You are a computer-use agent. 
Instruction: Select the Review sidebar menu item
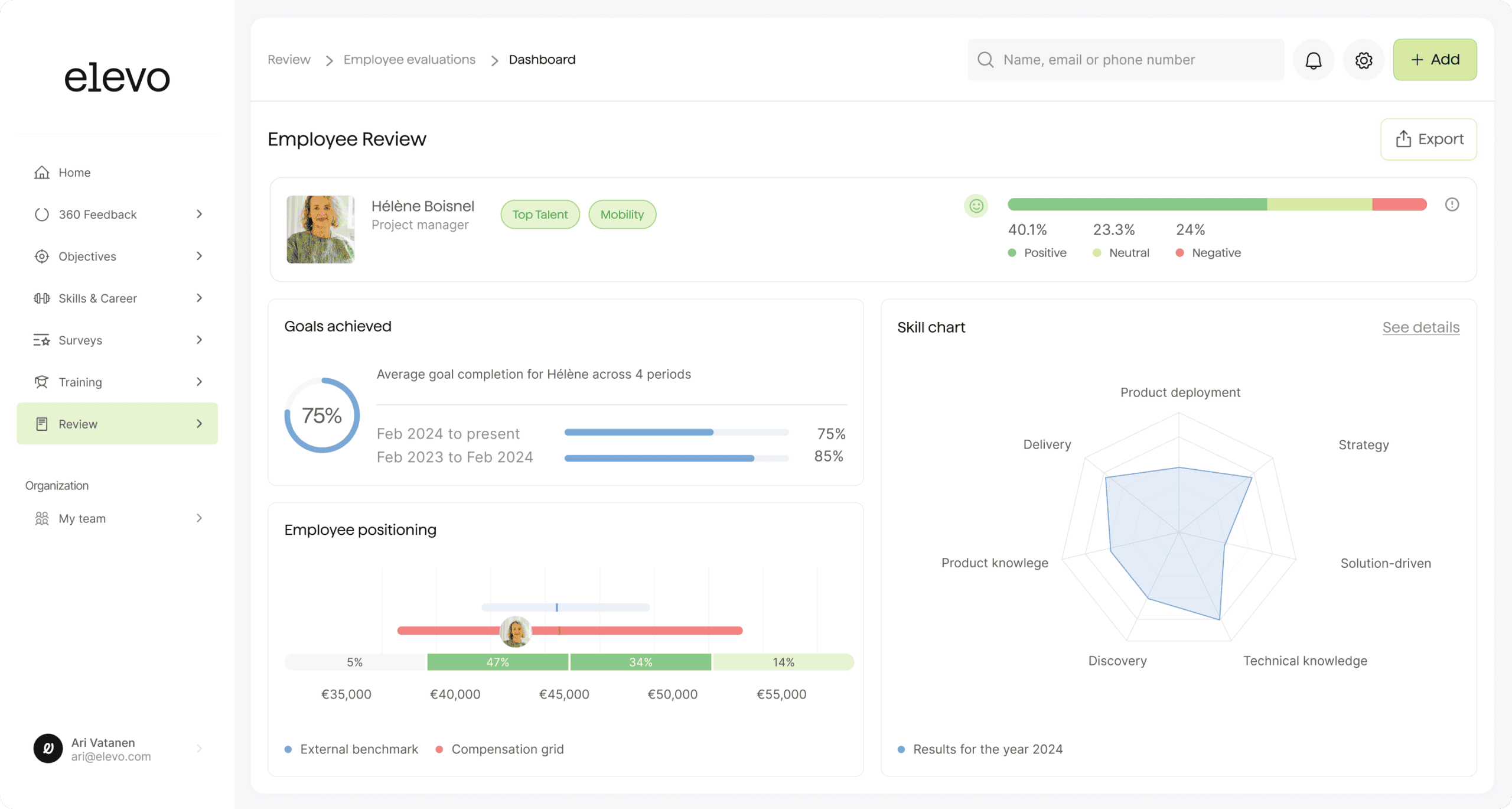78,424
